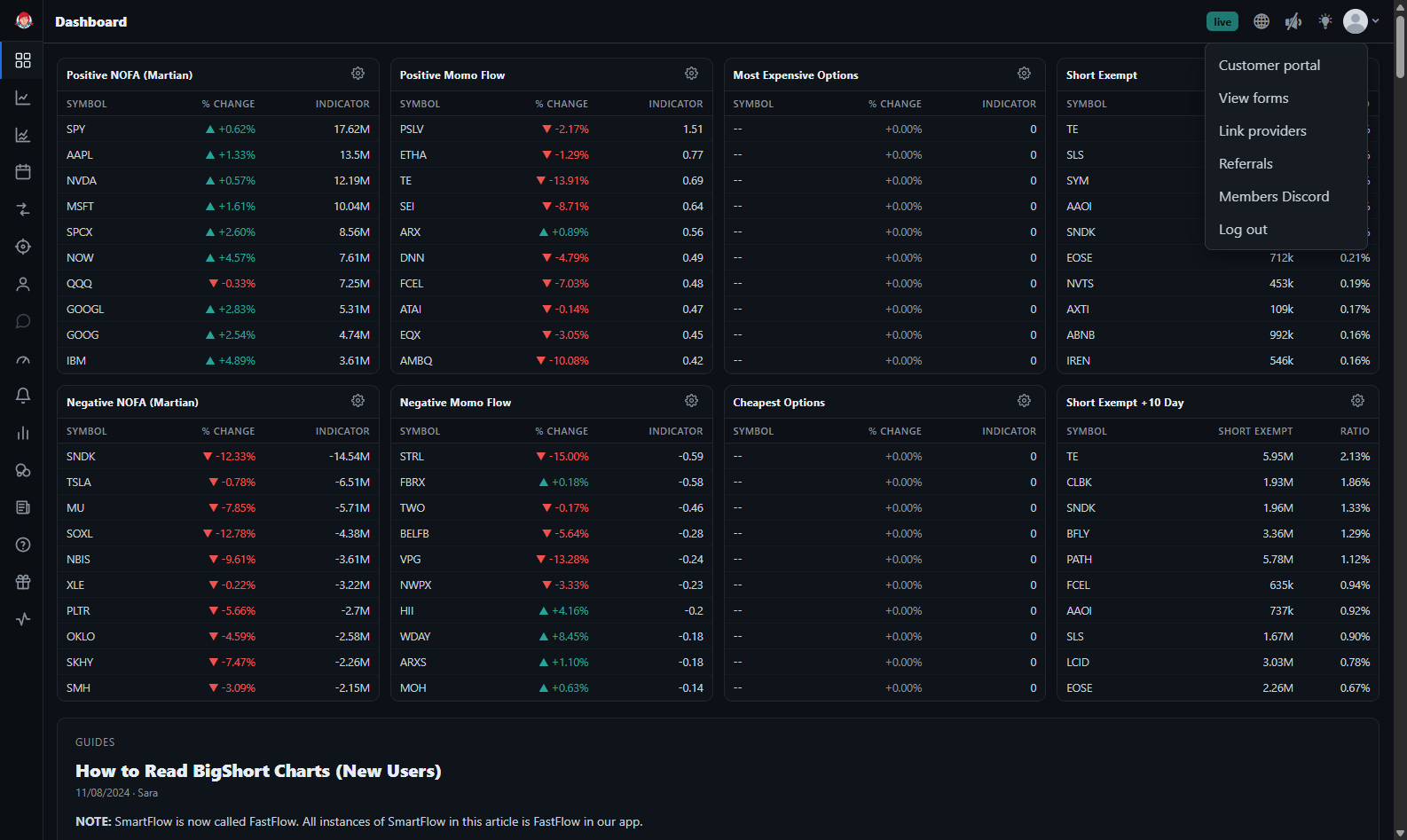The width and height of the screenshot is (1407, 840).
Task: Click RATIO column header in Short Exempt +10 Day
Action: (1355, 431)
